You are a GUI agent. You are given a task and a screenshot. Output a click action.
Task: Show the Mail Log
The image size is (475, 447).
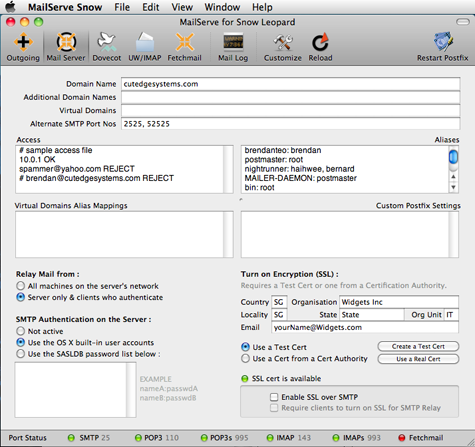click(x=233, y=47)
